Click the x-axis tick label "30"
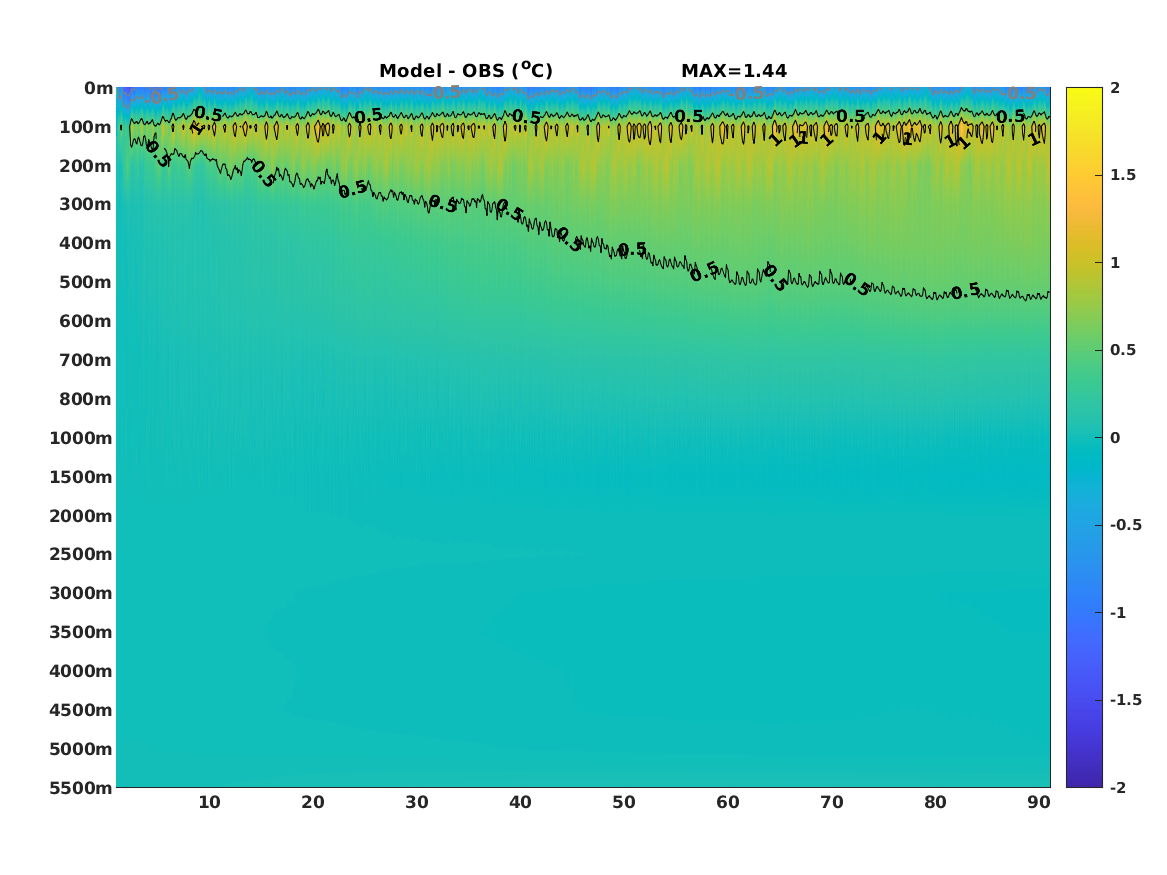1167x875 pixels. [417, 802]
